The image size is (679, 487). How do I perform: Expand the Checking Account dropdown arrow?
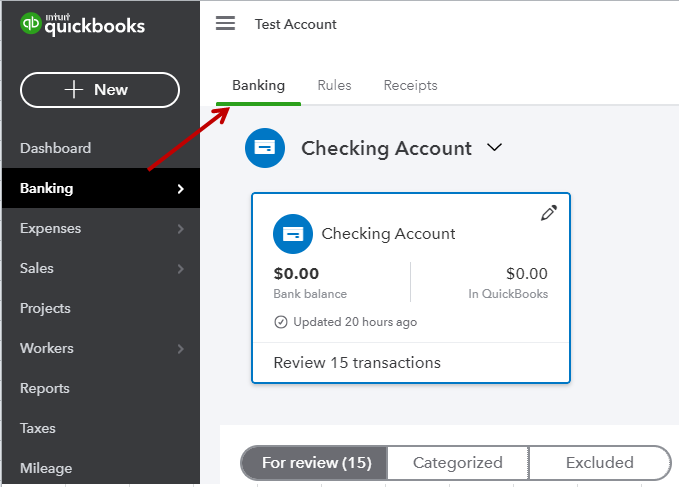494,148
